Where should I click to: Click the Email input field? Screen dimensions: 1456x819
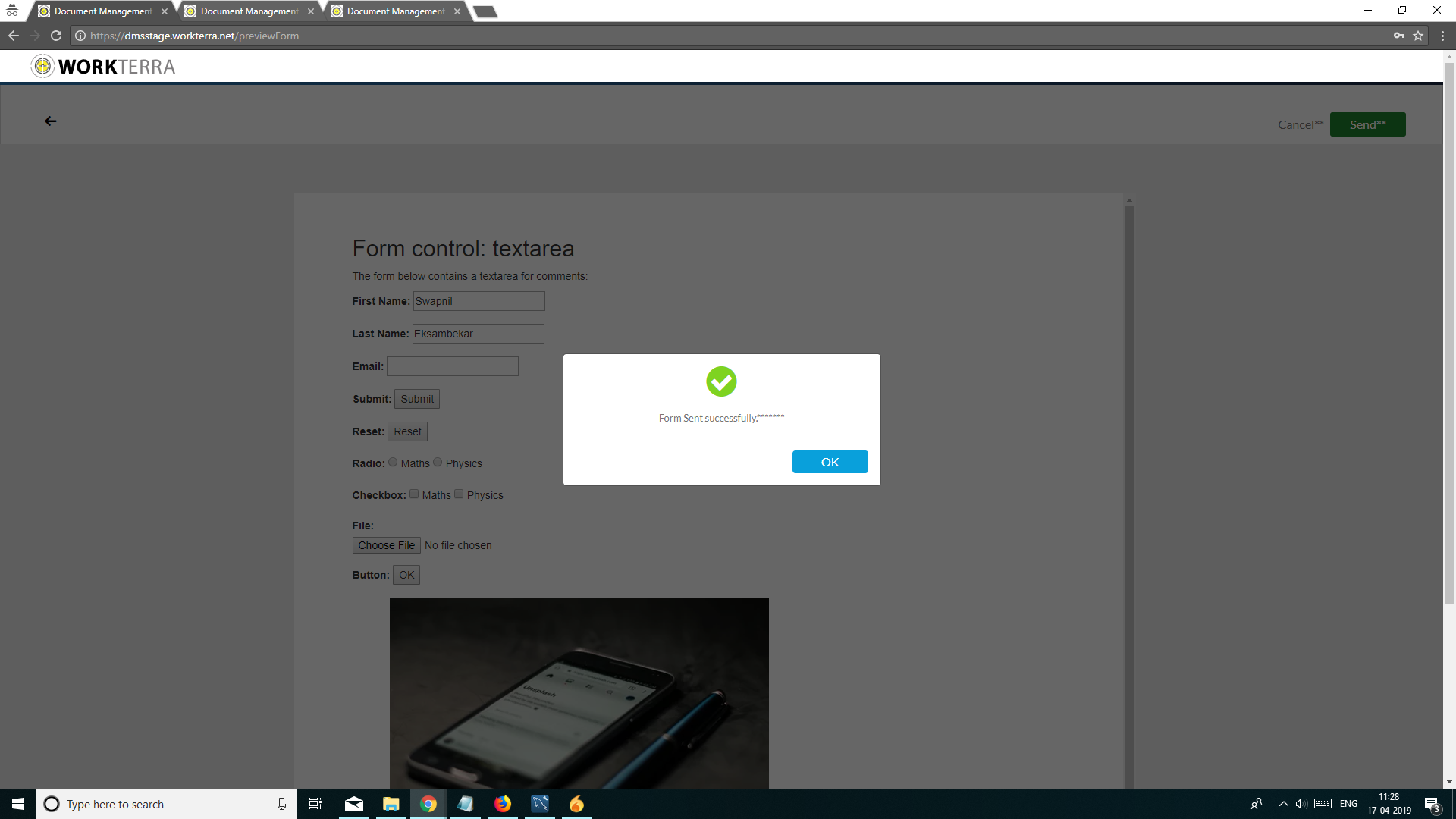(x=453, y=366)
